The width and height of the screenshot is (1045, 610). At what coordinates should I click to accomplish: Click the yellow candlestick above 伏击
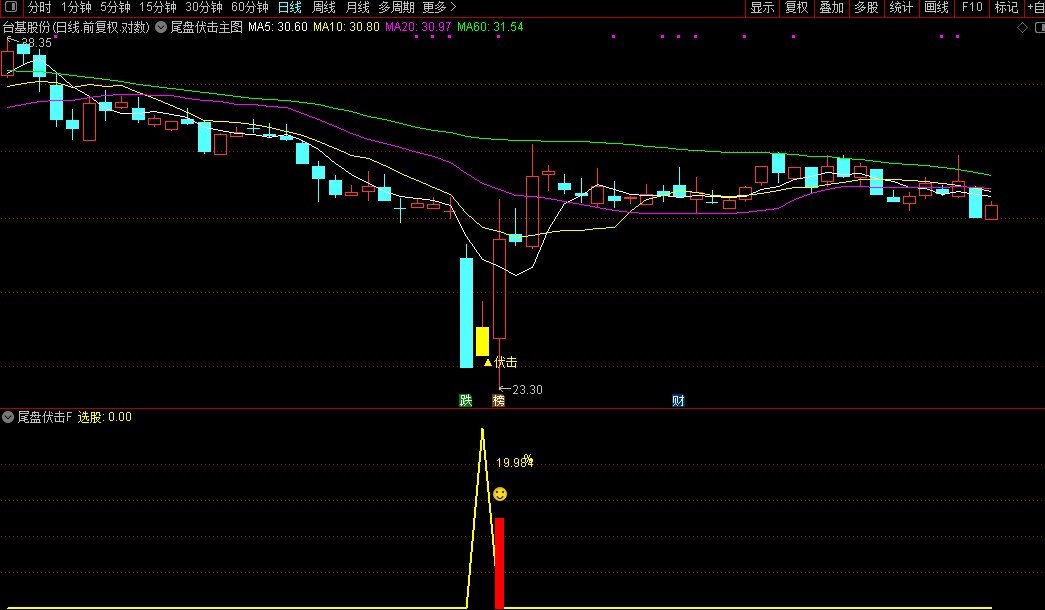(483, 341)
